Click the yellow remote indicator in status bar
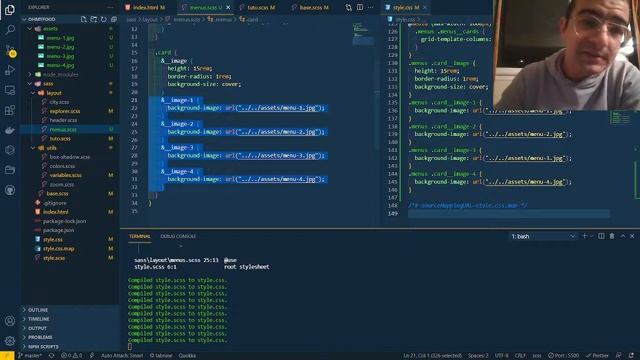Screen dimensions: 640x360 [7, 356]
